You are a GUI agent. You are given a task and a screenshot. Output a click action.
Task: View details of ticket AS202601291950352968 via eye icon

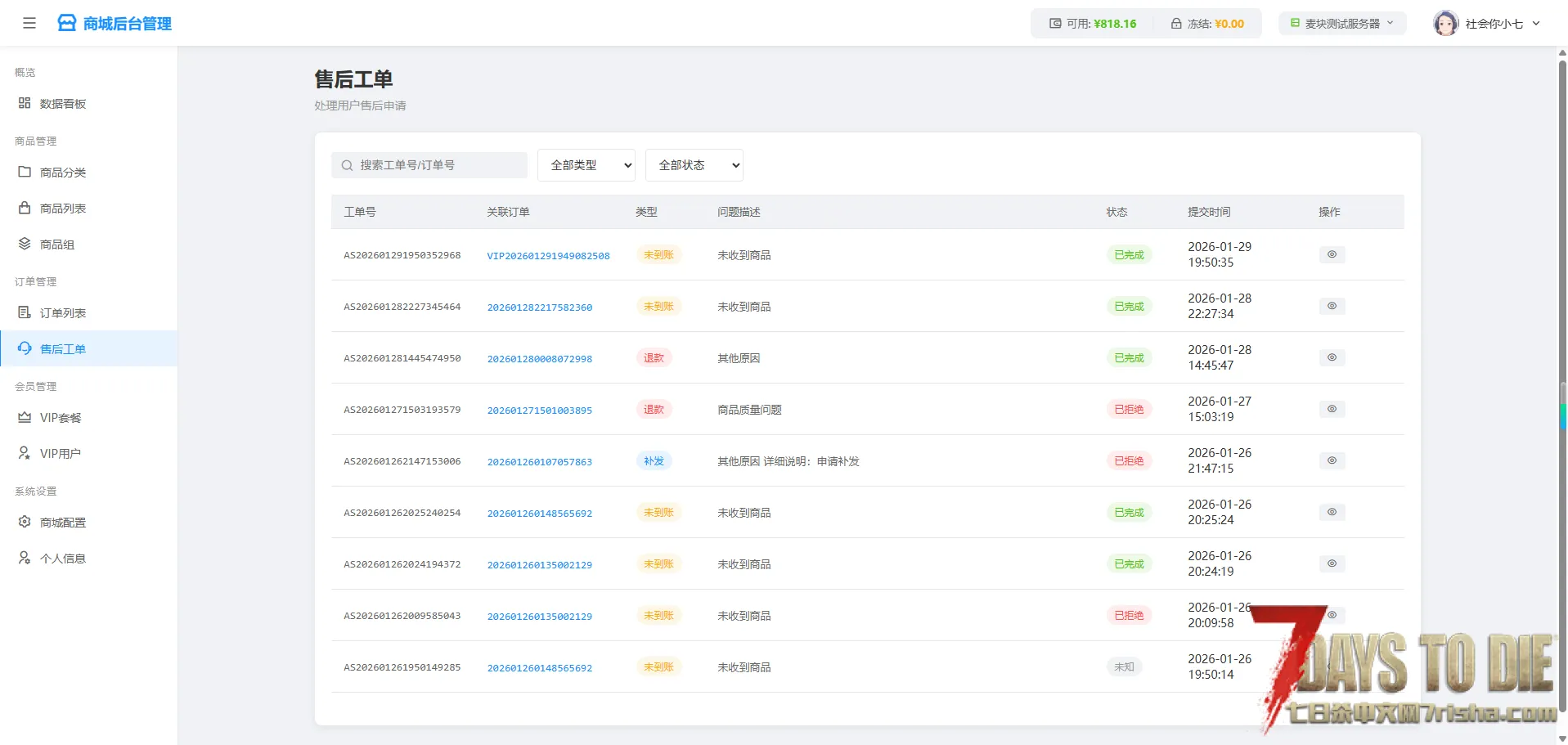(1332, 254)
